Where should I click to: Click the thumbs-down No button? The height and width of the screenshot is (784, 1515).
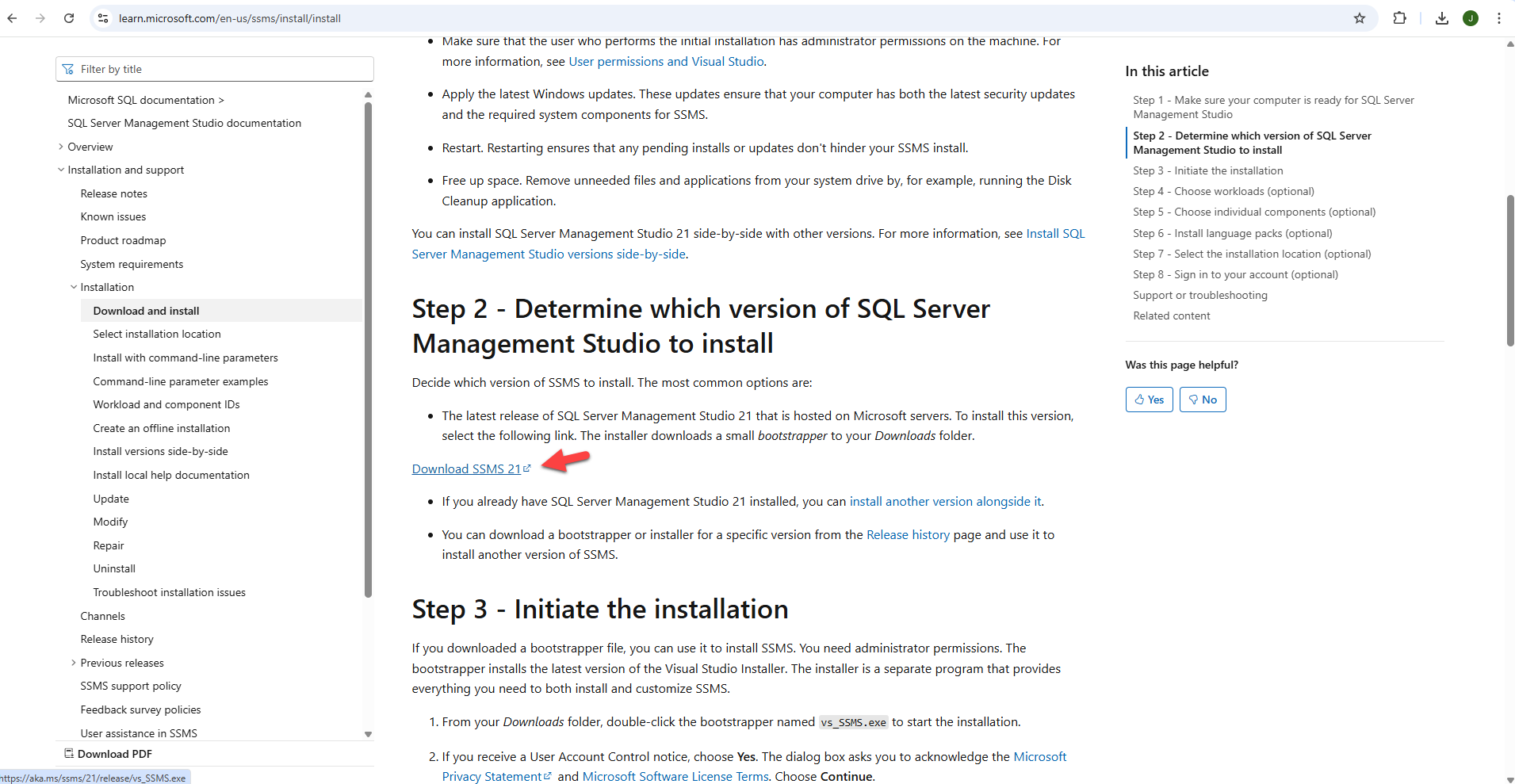[x=1203, y=400]
